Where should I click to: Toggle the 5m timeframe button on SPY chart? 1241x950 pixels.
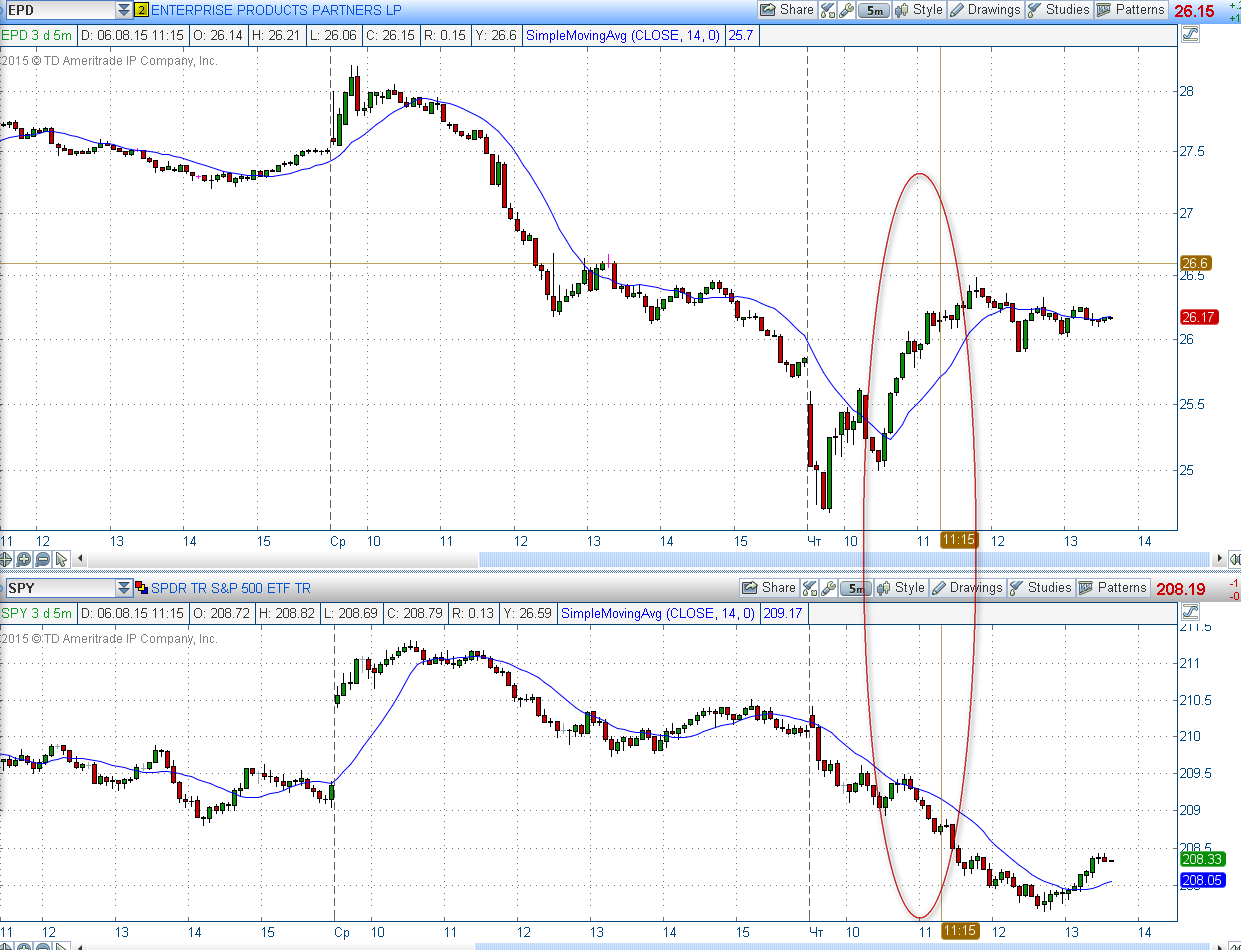[856, 588]
